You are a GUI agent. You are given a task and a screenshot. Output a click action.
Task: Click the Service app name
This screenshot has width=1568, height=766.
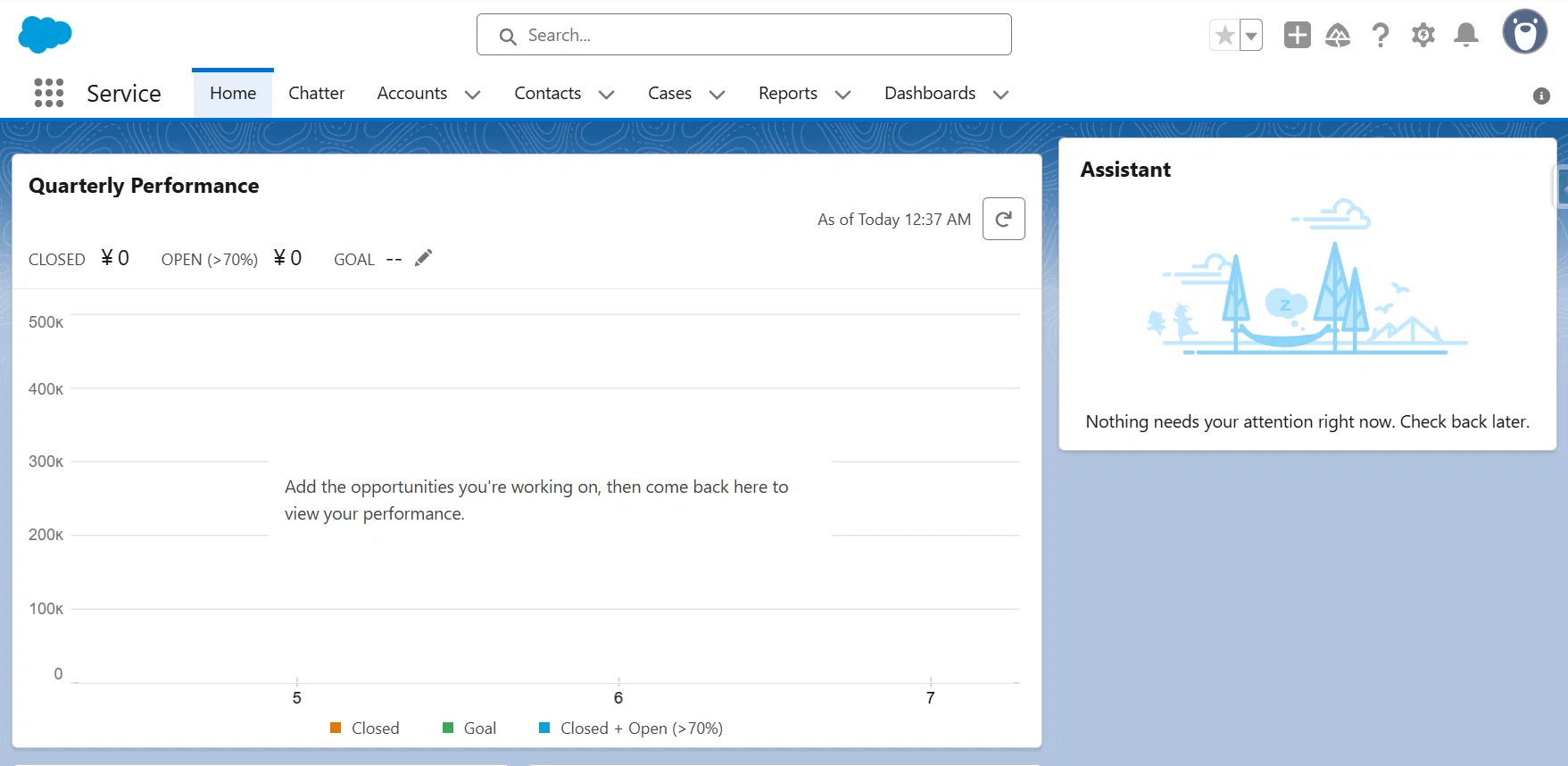click(x=124, y=93)
